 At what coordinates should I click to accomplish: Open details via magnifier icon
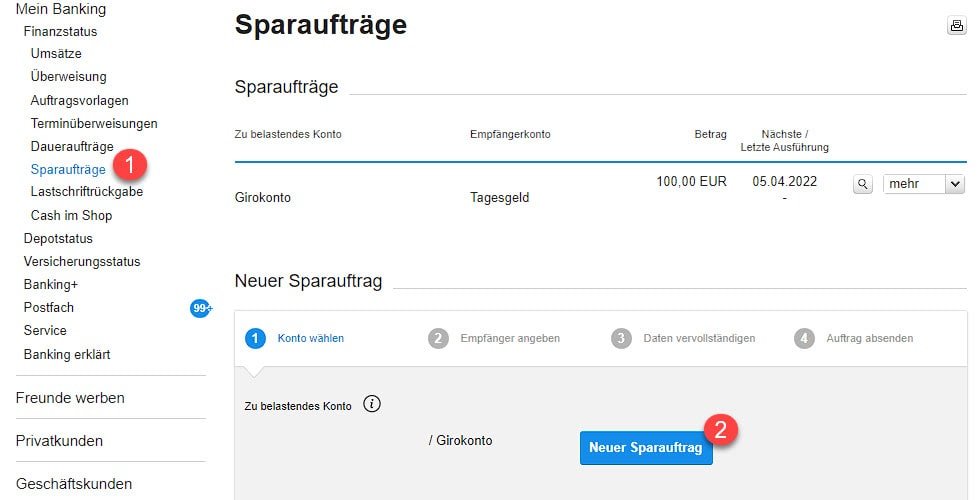tap(863, 184)
